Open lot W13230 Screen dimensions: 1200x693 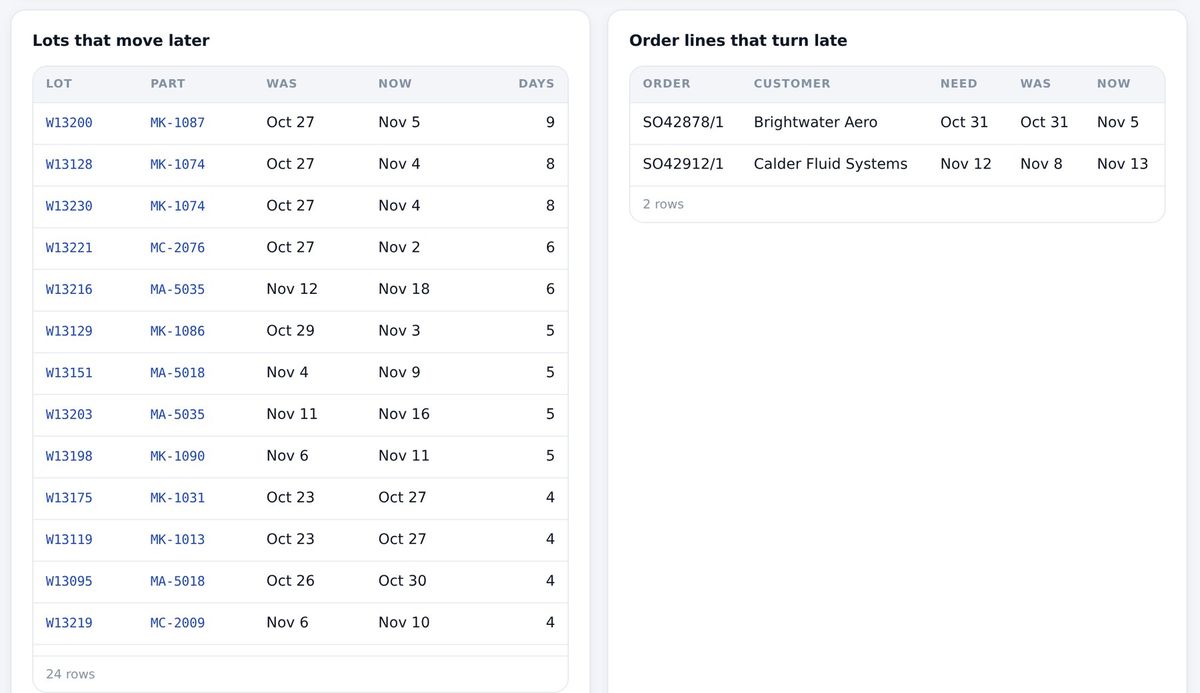pyautogui.click(x=69, y=206)
